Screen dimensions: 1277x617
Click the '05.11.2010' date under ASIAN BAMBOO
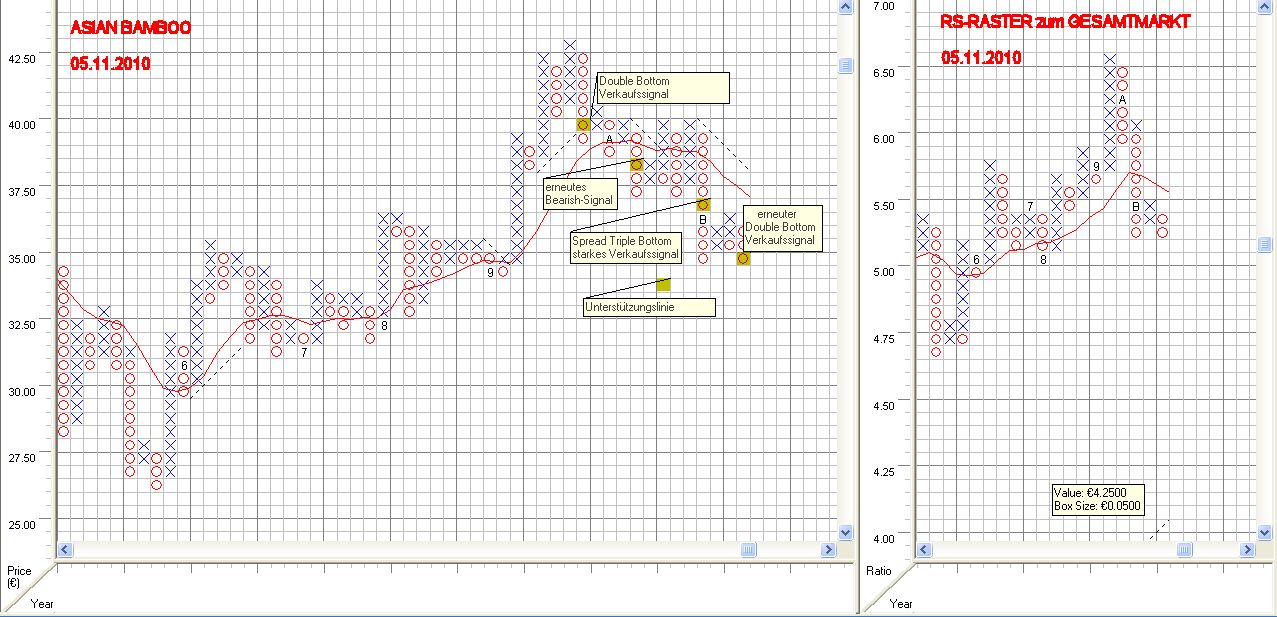click(x=110, y=64)
